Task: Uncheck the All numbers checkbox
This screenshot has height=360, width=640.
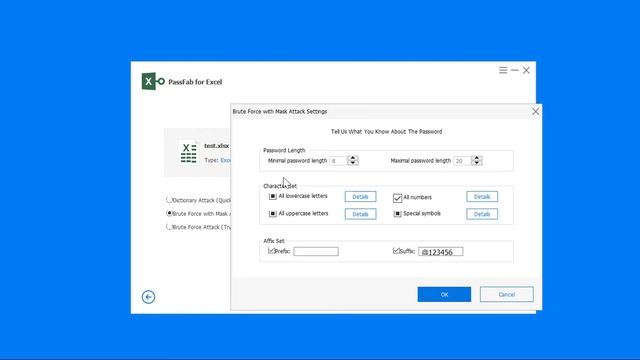Action: point(397,198)
